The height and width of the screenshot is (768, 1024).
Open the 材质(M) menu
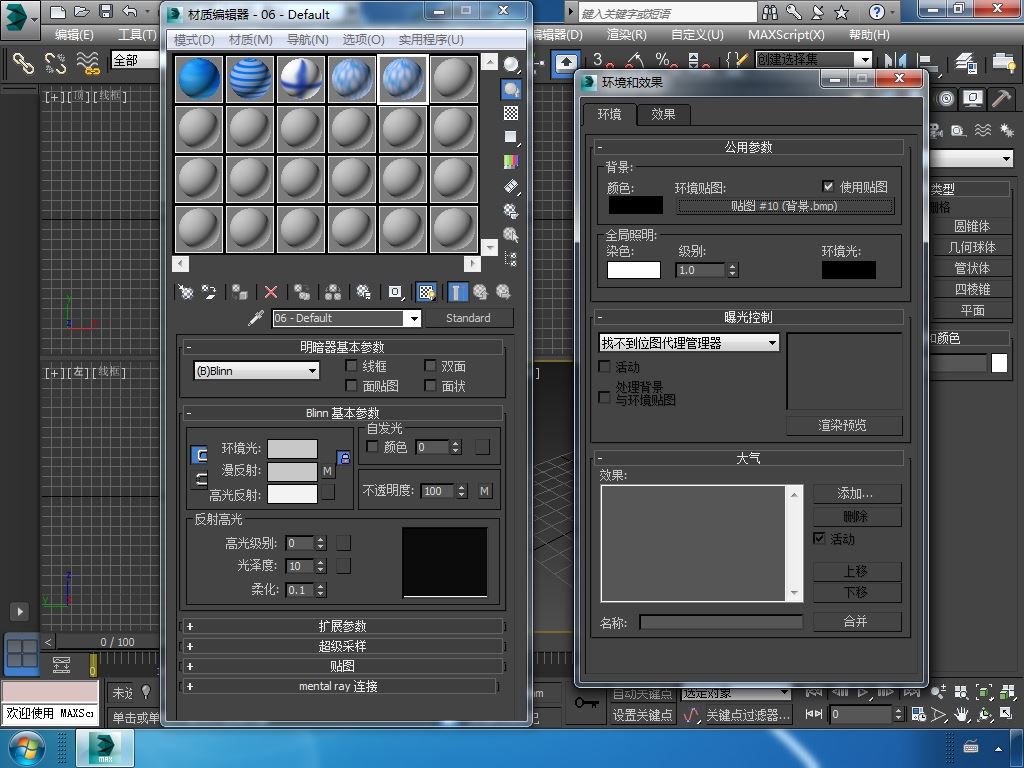(x=251, y=40)
